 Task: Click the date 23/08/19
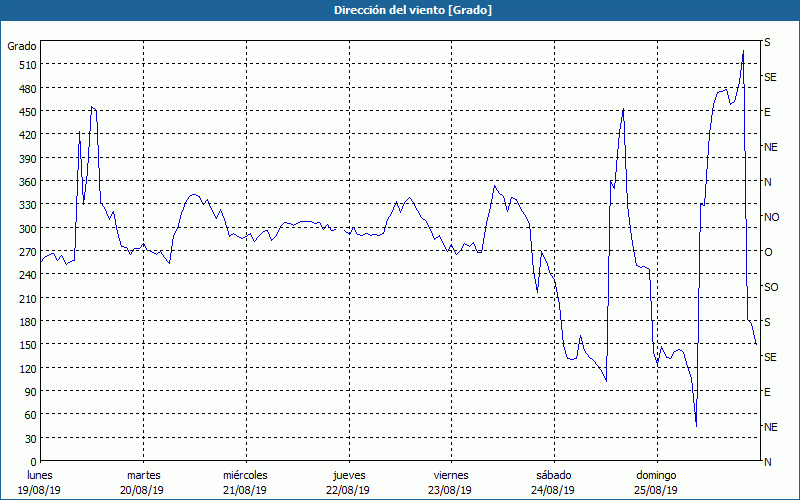click(451, 490)
